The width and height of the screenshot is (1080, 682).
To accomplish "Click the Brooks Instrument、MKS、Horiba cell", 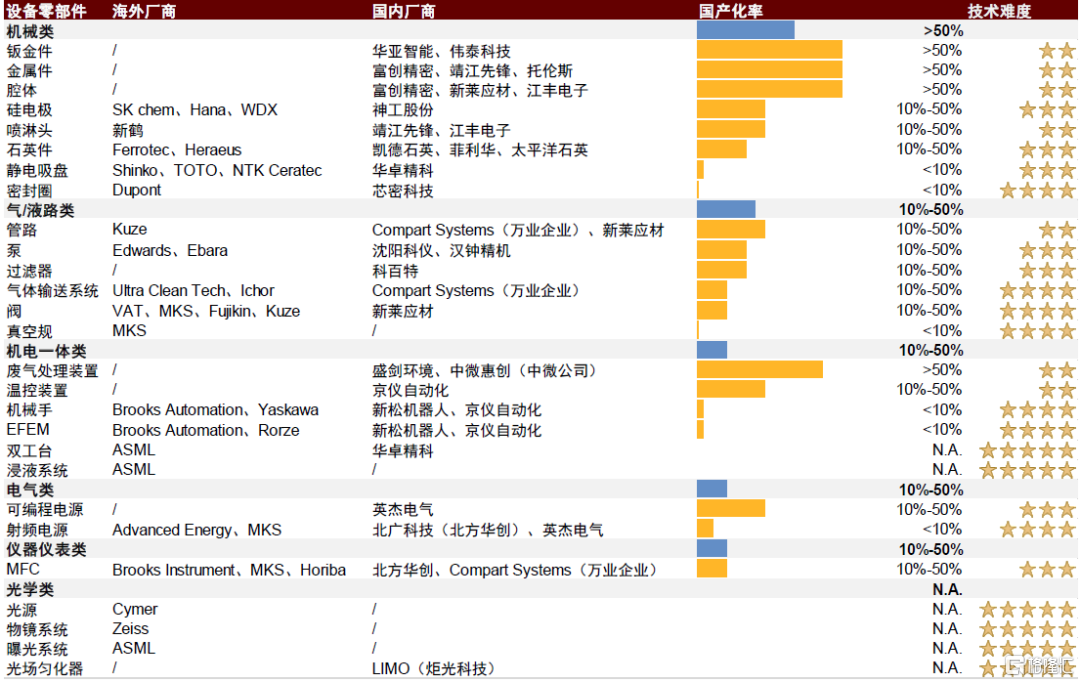I will [229, 570].
